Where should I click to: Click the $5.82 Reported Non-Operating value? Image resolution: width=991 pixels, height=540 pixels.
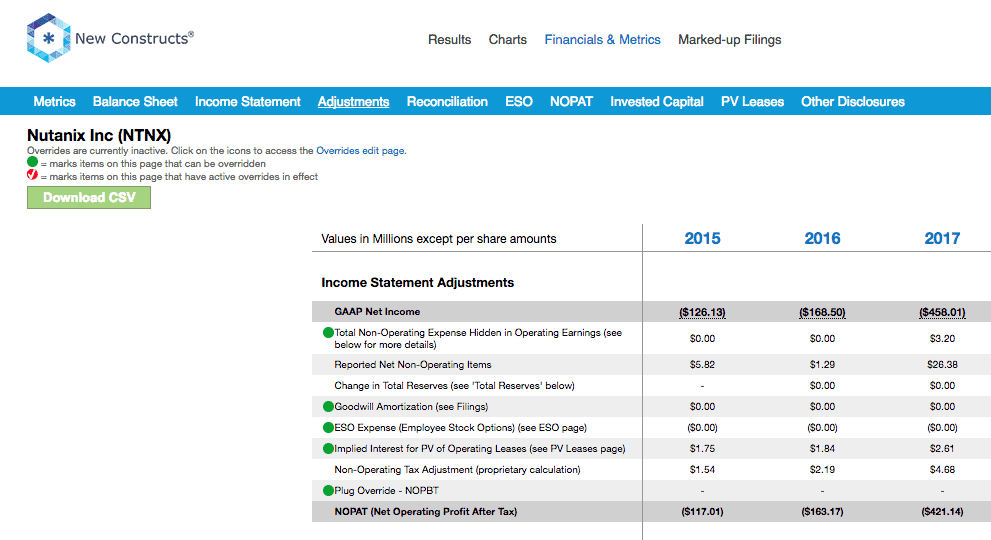click(x=702, y=365)
